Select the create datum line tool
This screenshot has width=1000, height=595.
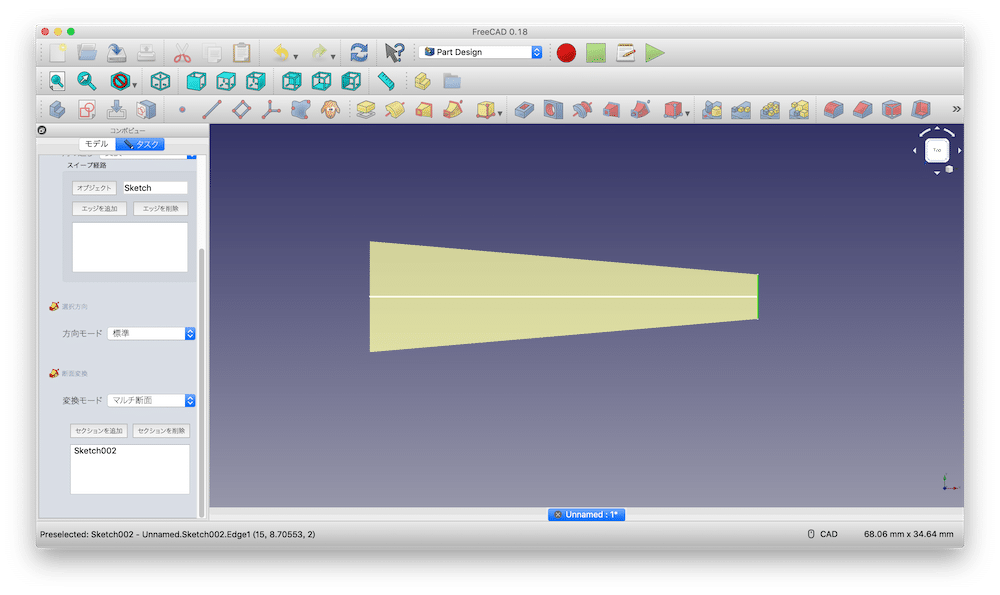point(212,110)
